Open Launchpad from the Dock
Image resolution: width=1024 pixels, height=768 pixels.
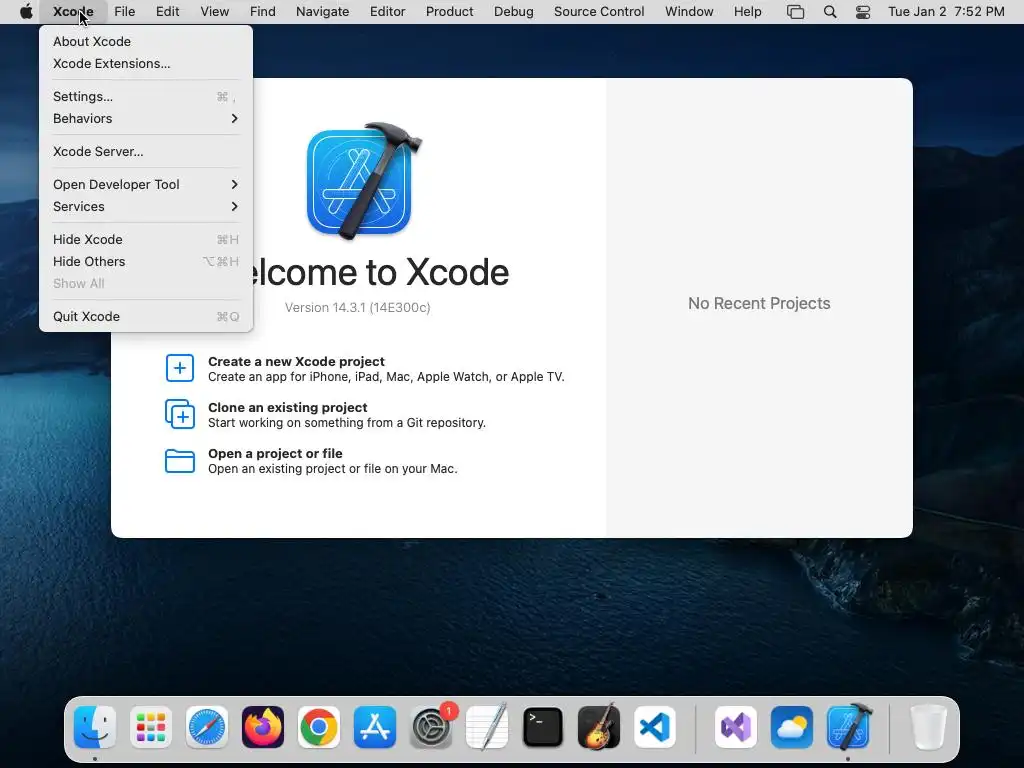point(151,727)
